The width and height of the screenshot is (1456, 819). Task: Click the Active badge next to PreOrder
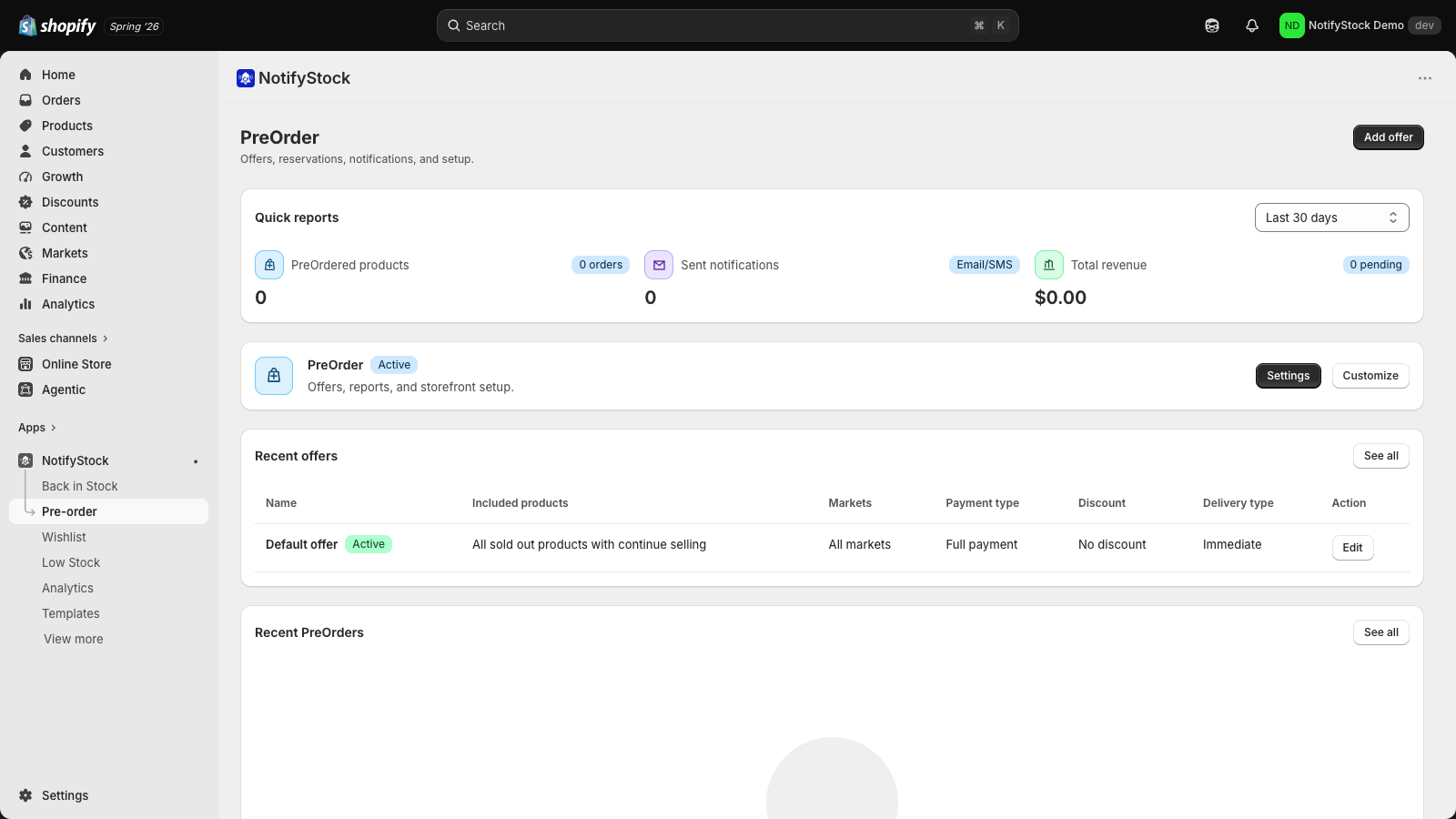[x=394, y=365]
